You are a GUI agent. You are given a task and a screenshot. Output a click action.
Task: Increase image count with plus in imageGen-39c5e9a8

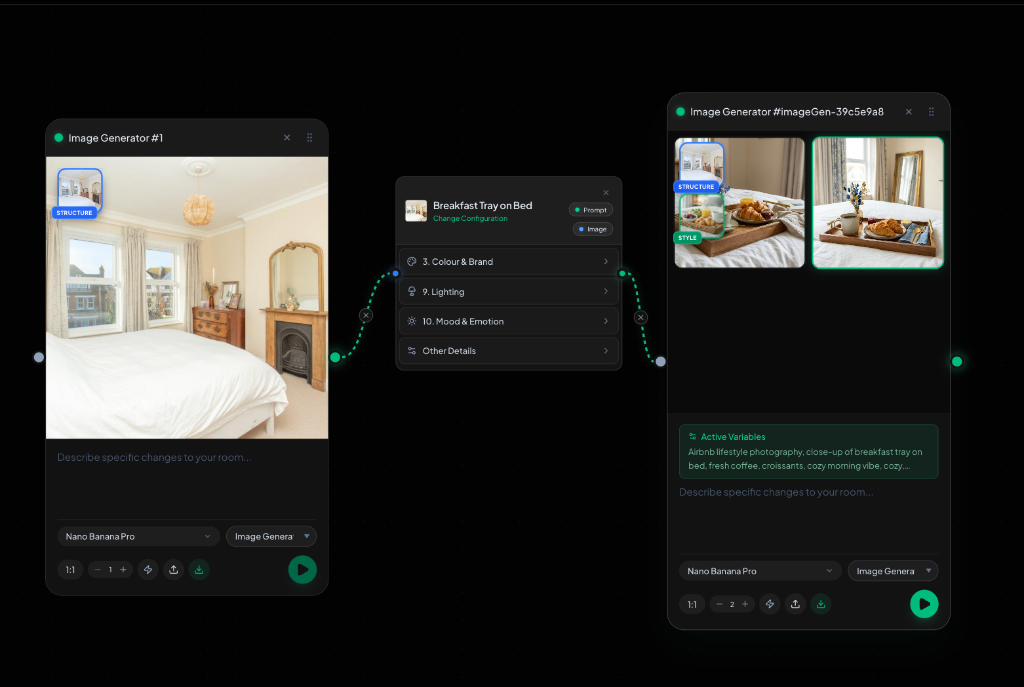pos(745,604)
